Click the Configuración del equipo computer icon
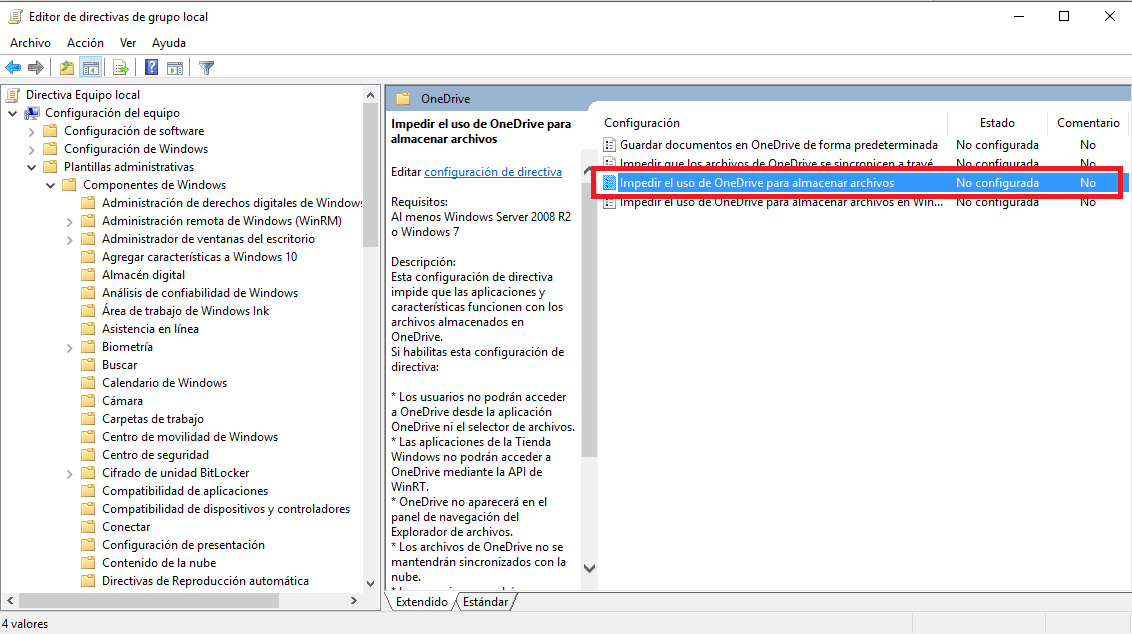The height and width of the screenshot is (634, 1132). pyautogui.click(x=32, y=113)
